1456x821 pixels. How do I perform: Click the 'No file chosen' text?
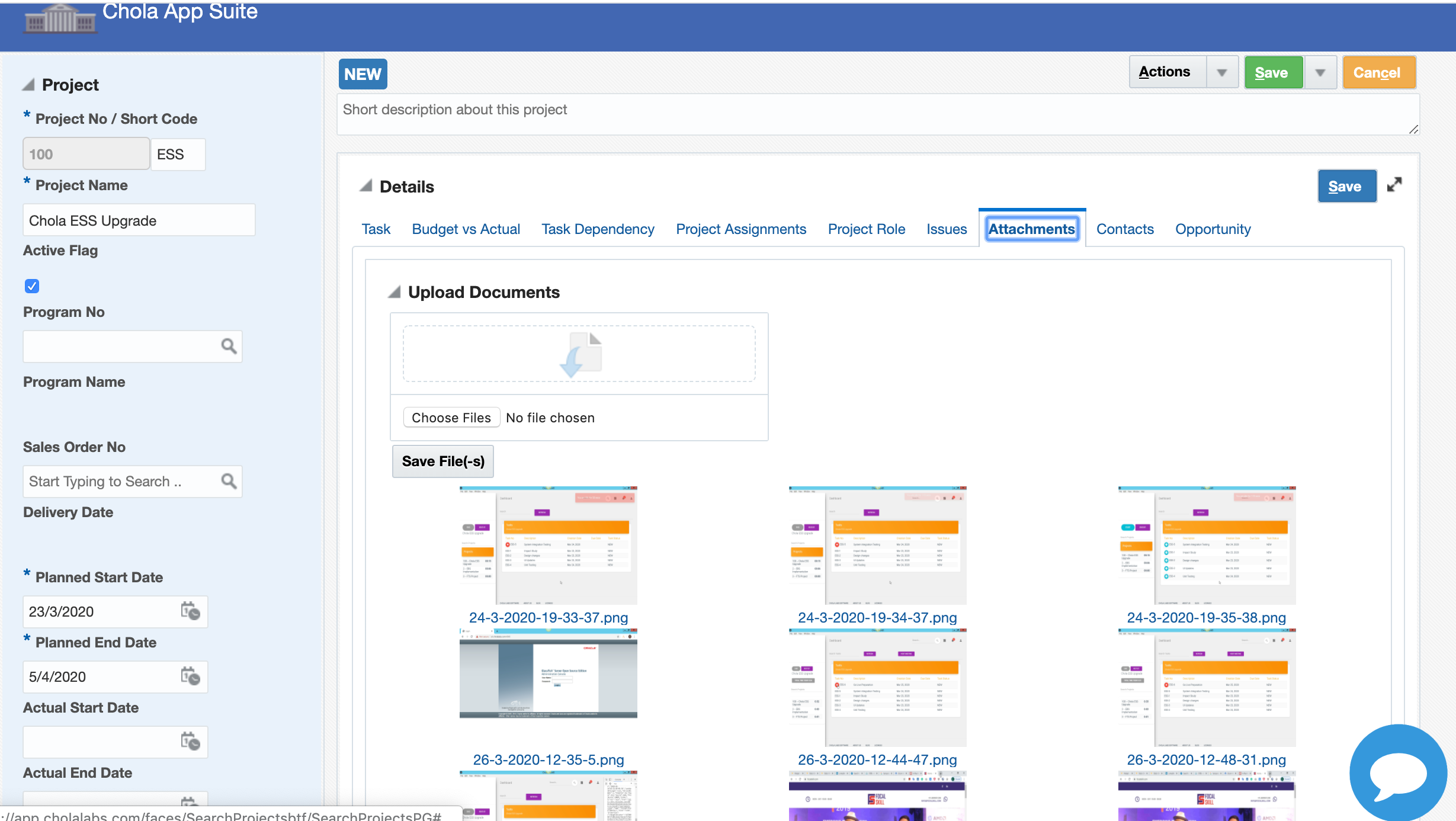(550, 418)
